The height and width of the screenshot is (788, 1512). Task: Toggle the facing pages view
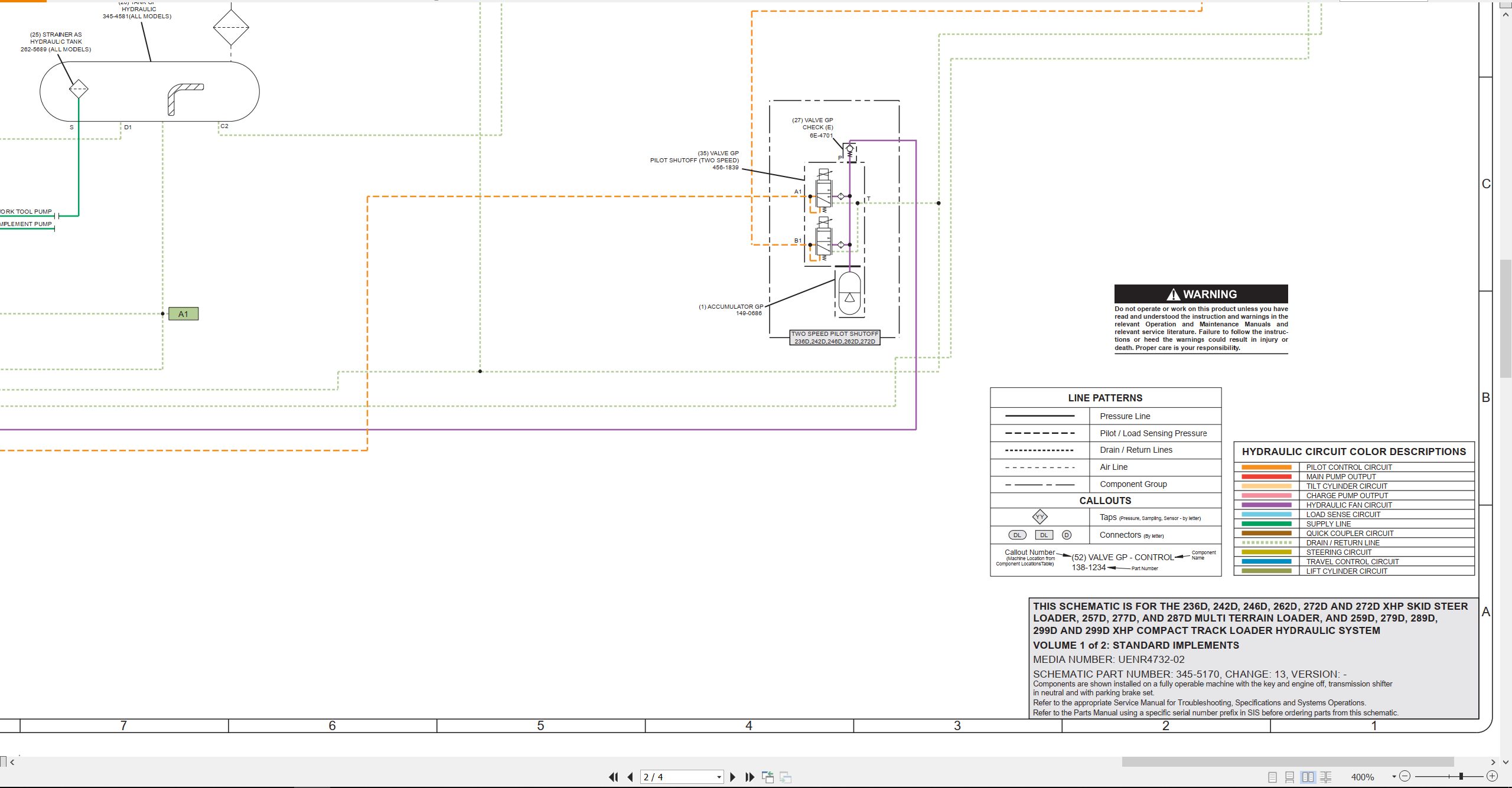pyautogui.click(x=1308, y=777)
